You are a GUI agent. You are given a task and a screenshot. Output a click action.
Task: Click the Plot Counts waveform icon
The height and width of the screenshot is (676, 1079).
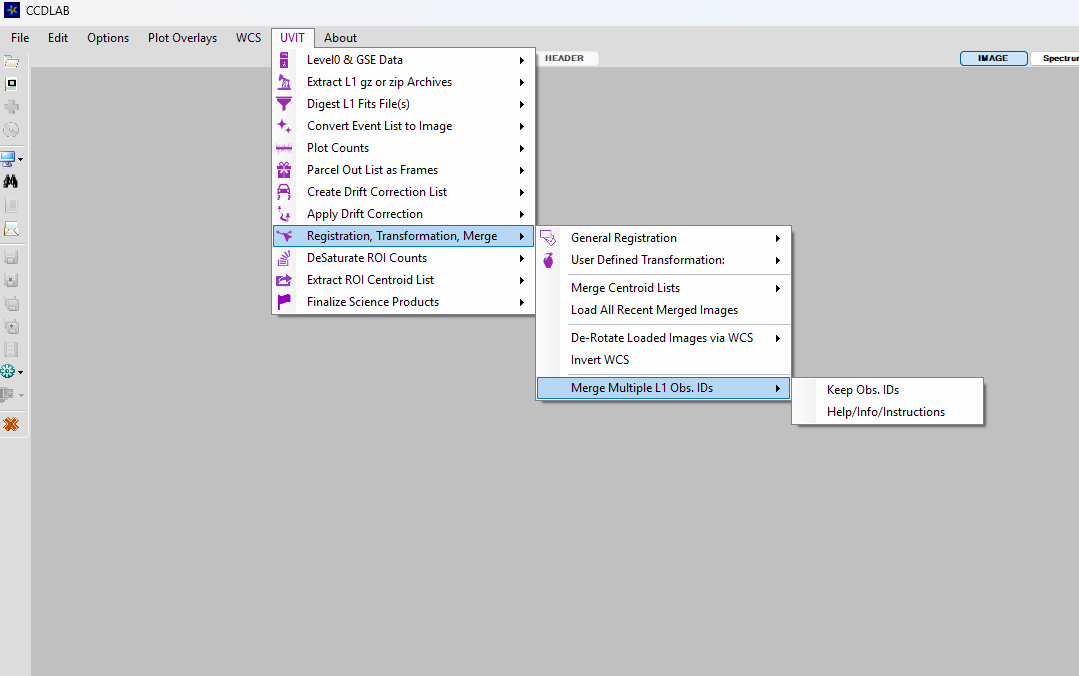point(284,148)
